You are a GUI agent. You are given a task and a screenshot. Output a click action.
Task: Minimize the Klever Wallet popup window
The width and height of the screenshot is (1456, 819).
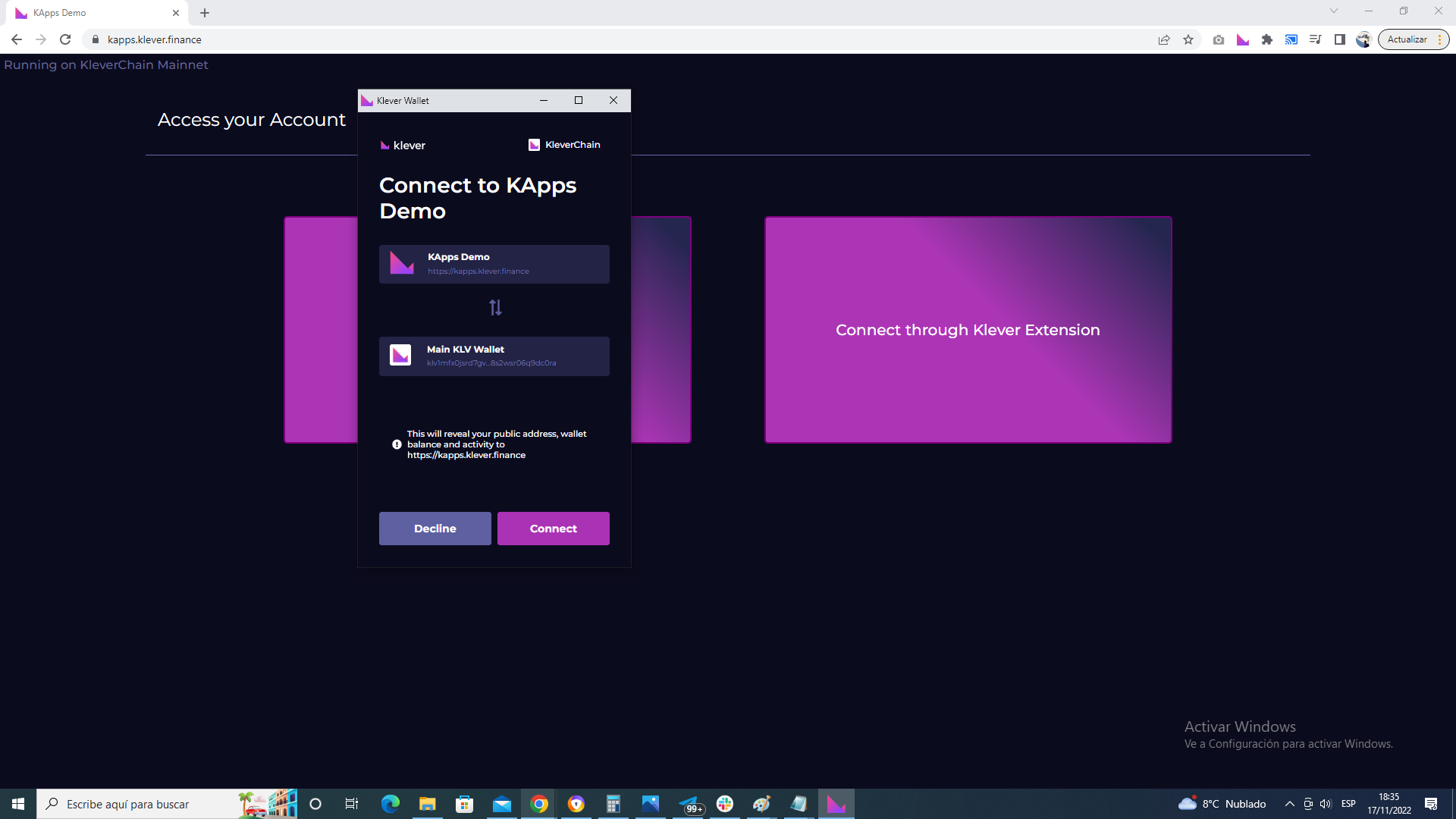tap(544, 100)
